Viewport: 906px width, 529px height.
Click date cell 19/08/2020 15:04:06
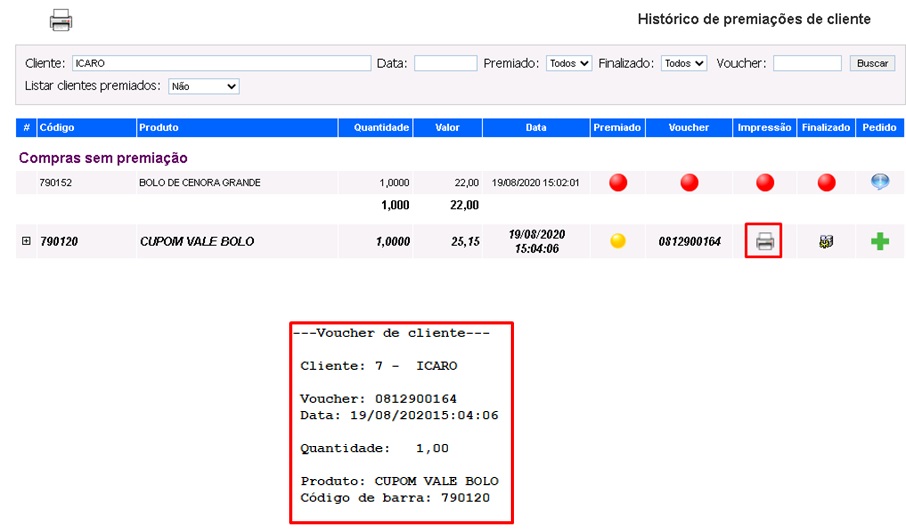pyautogui.click(x=537, y=241)
